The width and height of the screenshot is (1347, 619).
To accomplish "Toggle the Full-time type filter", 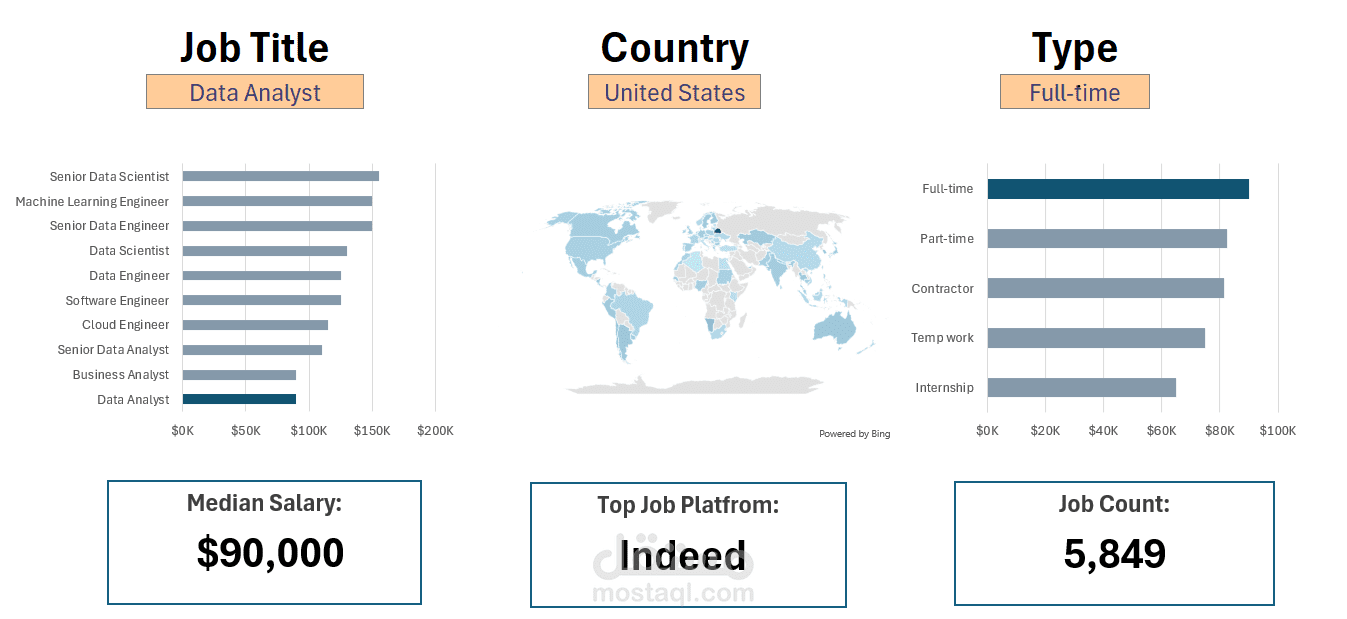I will (x=1074, y=91).
